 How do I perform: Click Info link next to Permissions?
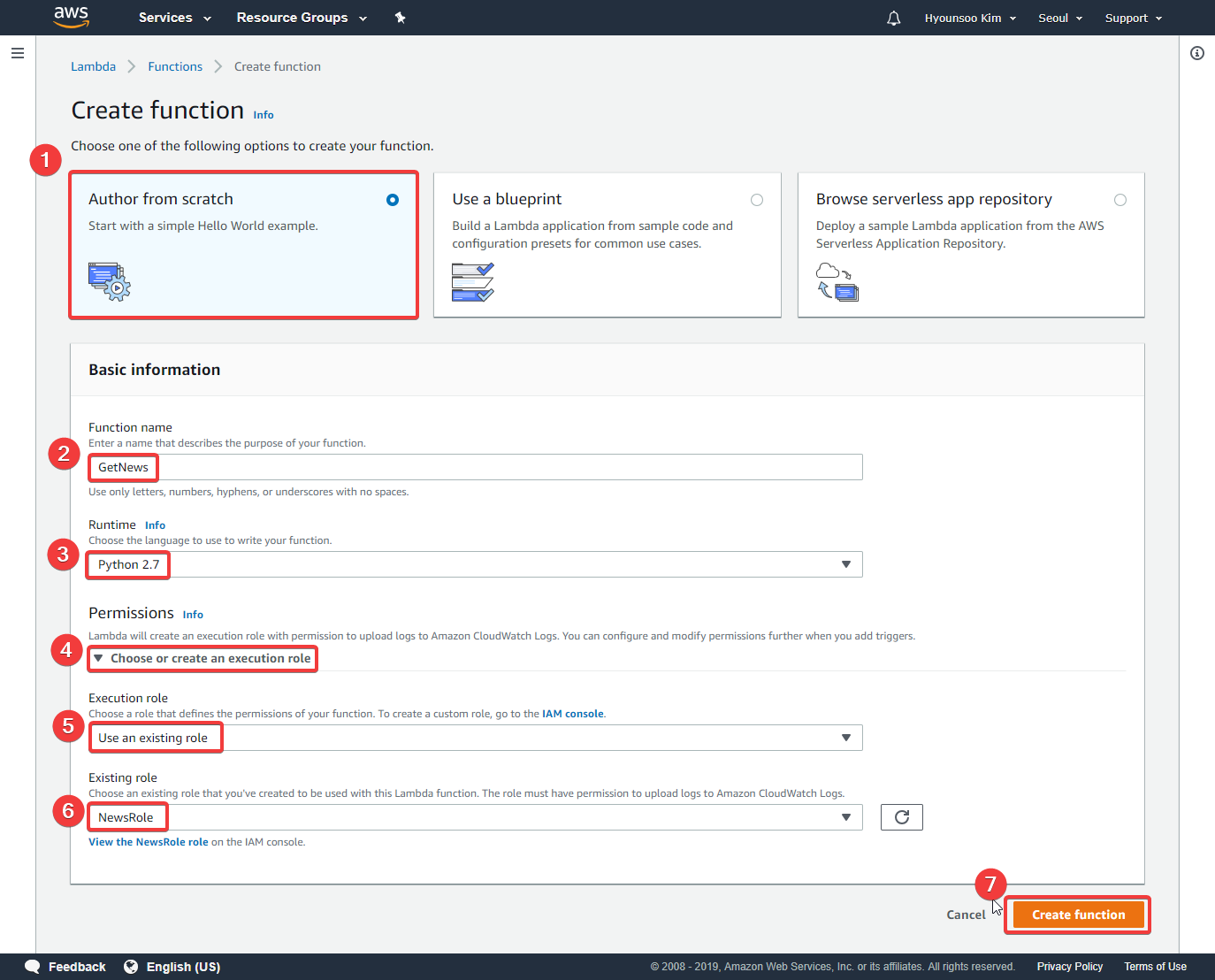click(193, 615)
